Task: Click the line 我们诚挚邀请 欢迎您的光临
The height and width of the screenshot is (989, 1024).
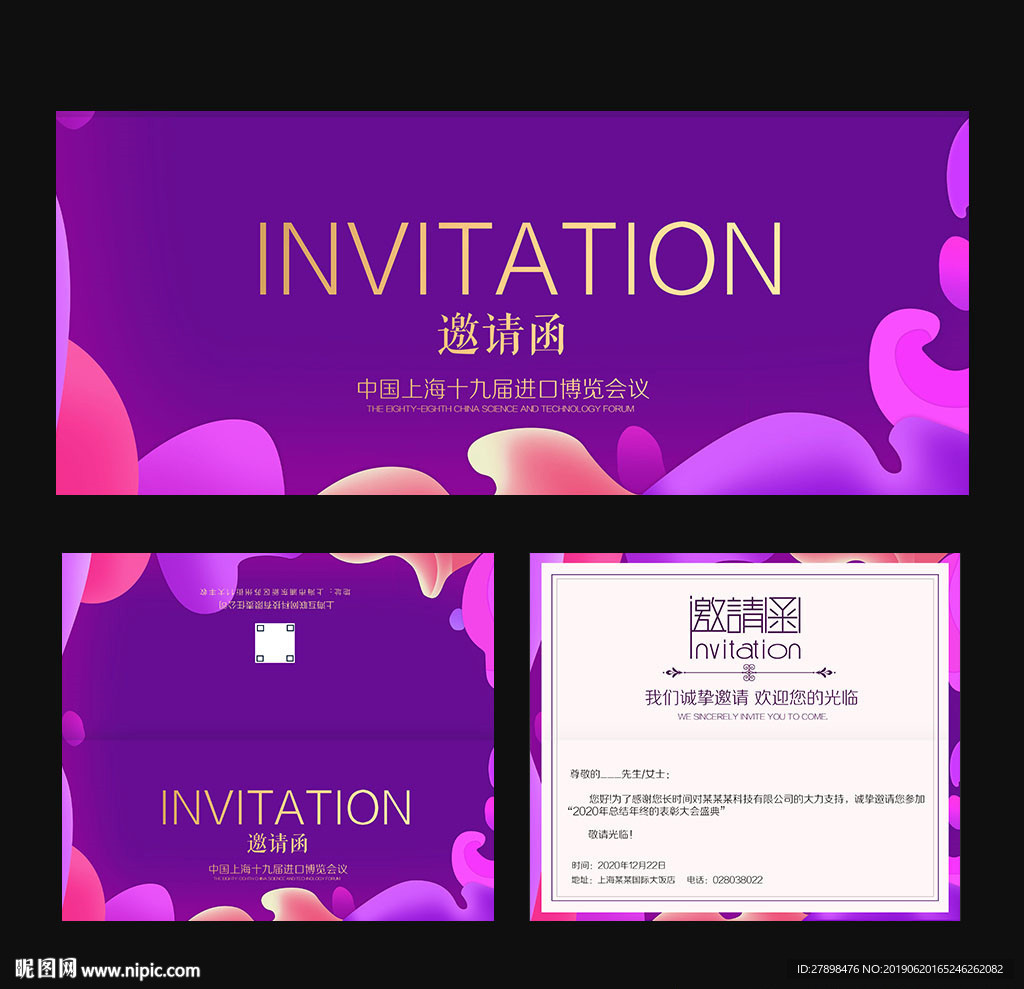Action: click(751, 698)
